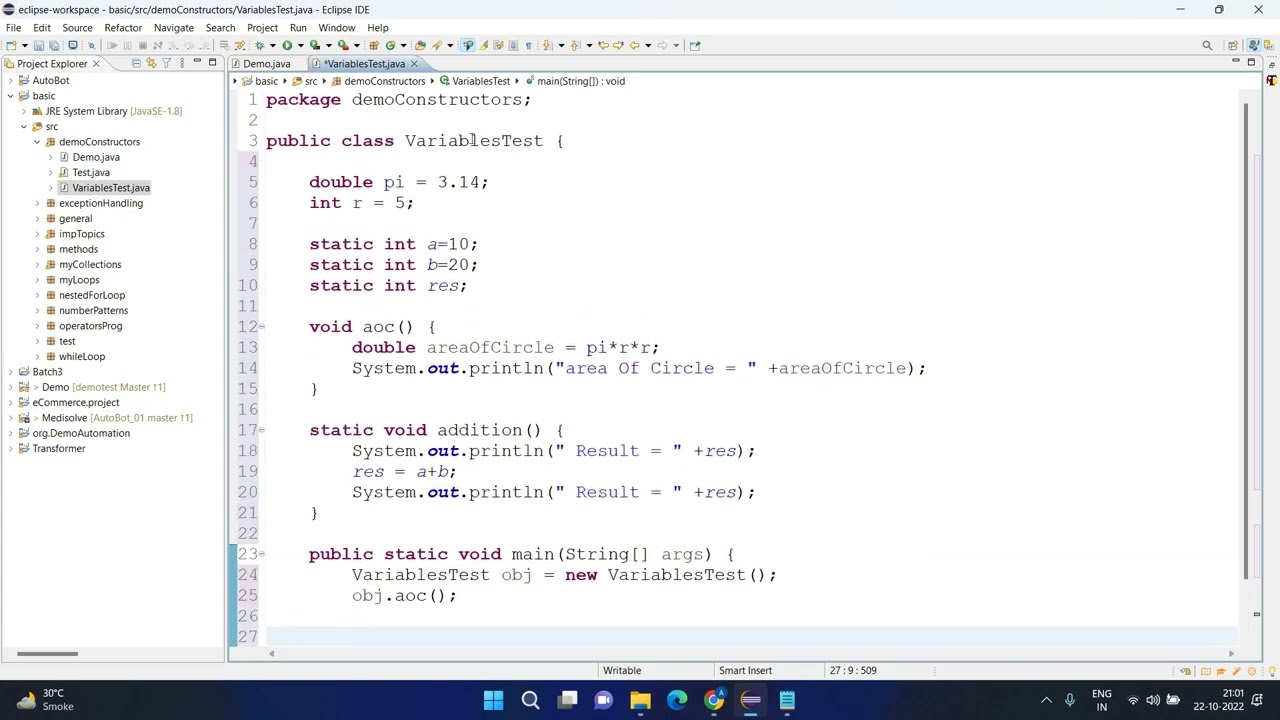The image size is (1280, 720).
Task: Click the Coverage run toolbar icon
Action: point(315,45)
